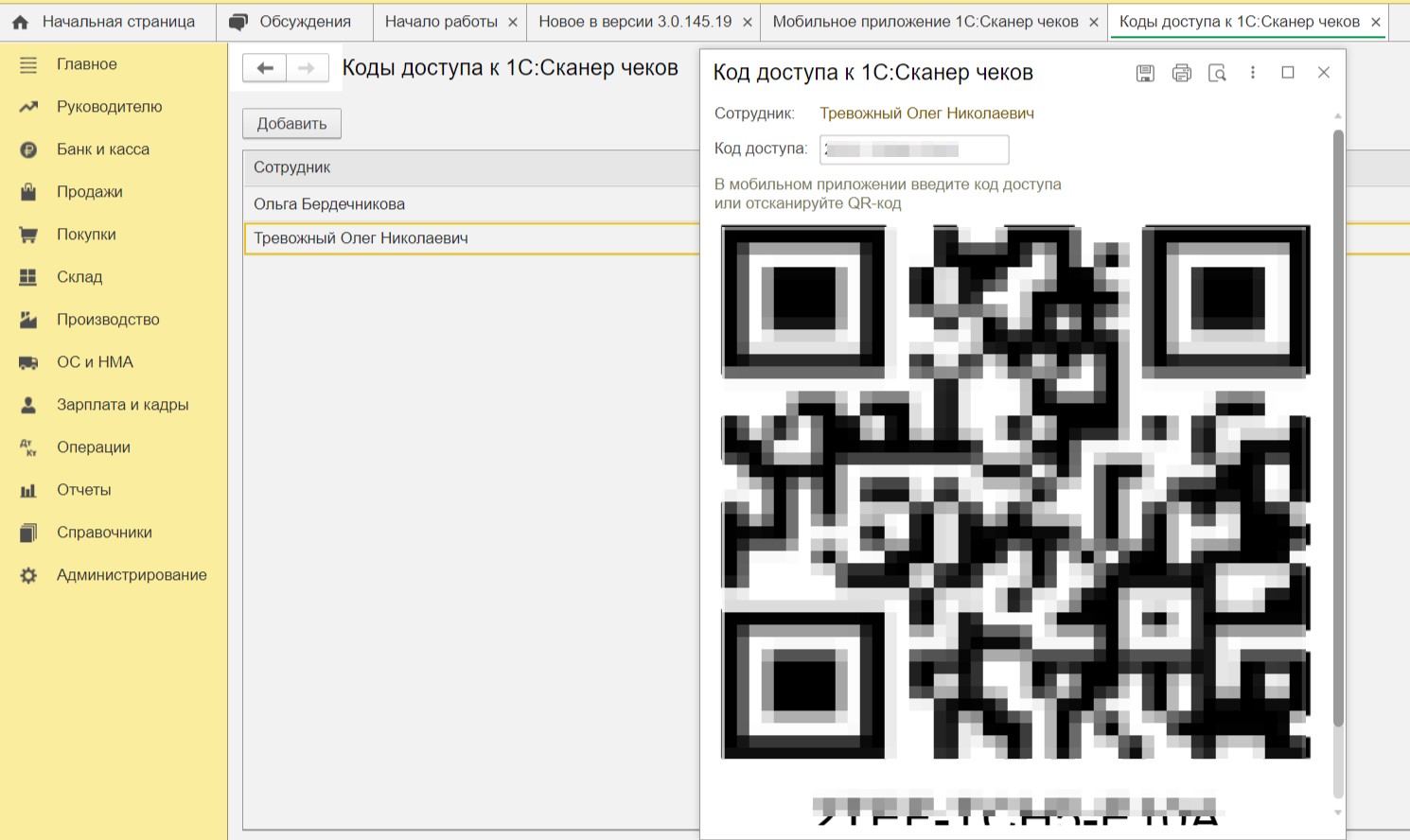
Task: Click the dialog vertical scrollbar
Action: (1338, 428)
